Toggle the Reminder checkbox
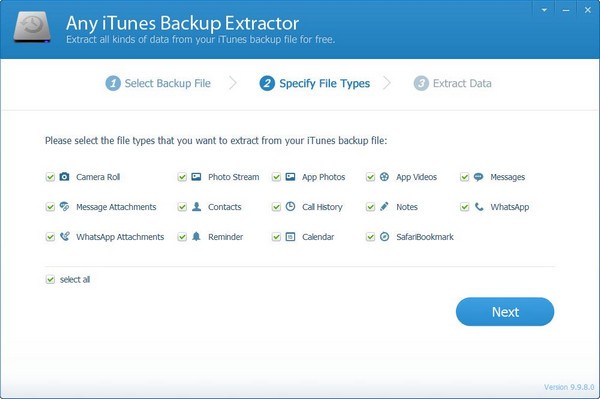The image size is (600, 399). click(x=182, y=237)
